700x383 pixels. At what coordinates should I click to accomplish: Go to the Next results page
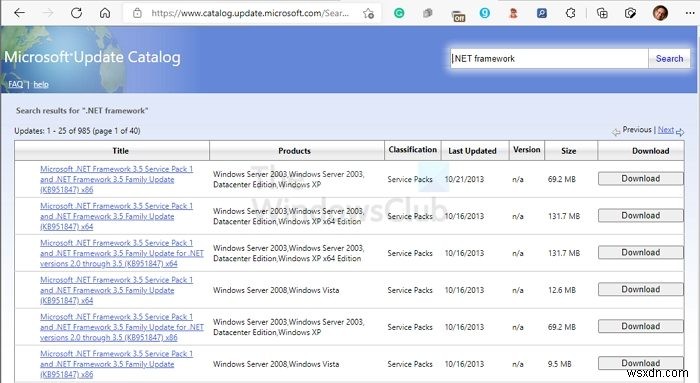[666, 129]
